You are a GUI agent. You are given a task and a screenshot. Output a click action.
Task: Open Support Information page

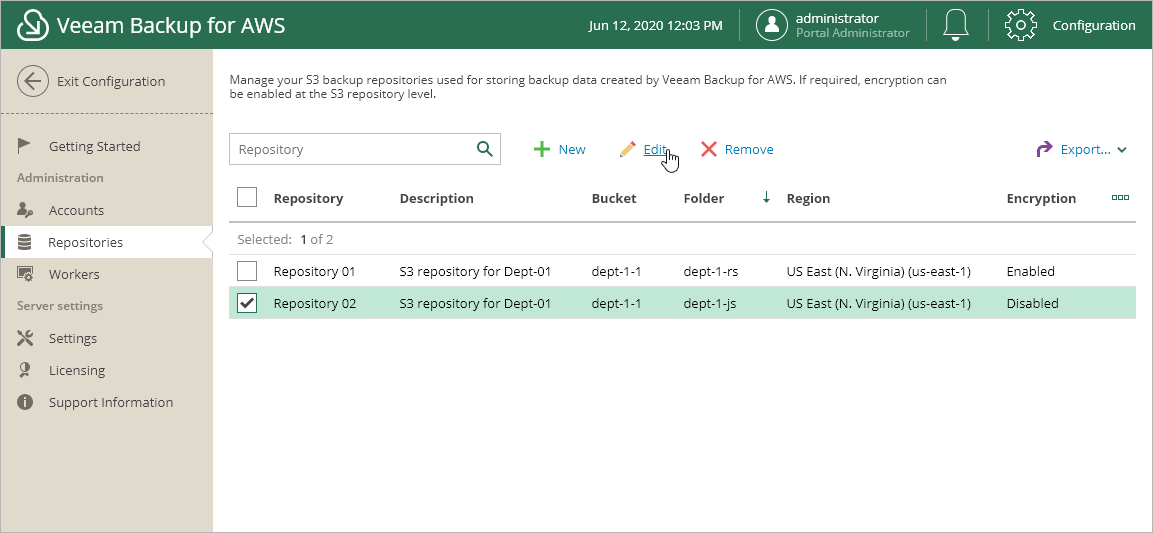coord(111,402)
